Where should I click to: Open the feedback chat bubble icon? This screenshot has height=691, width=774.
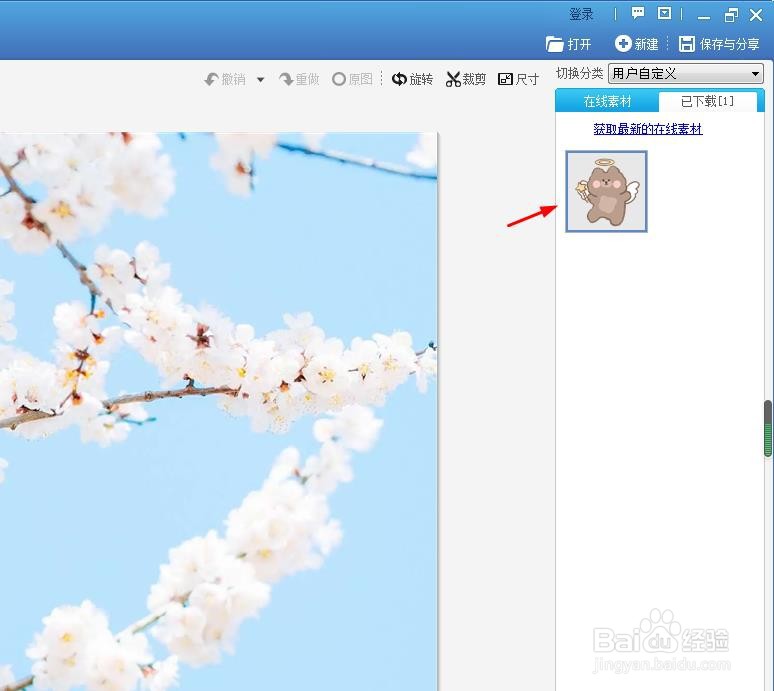click(638, 13)
